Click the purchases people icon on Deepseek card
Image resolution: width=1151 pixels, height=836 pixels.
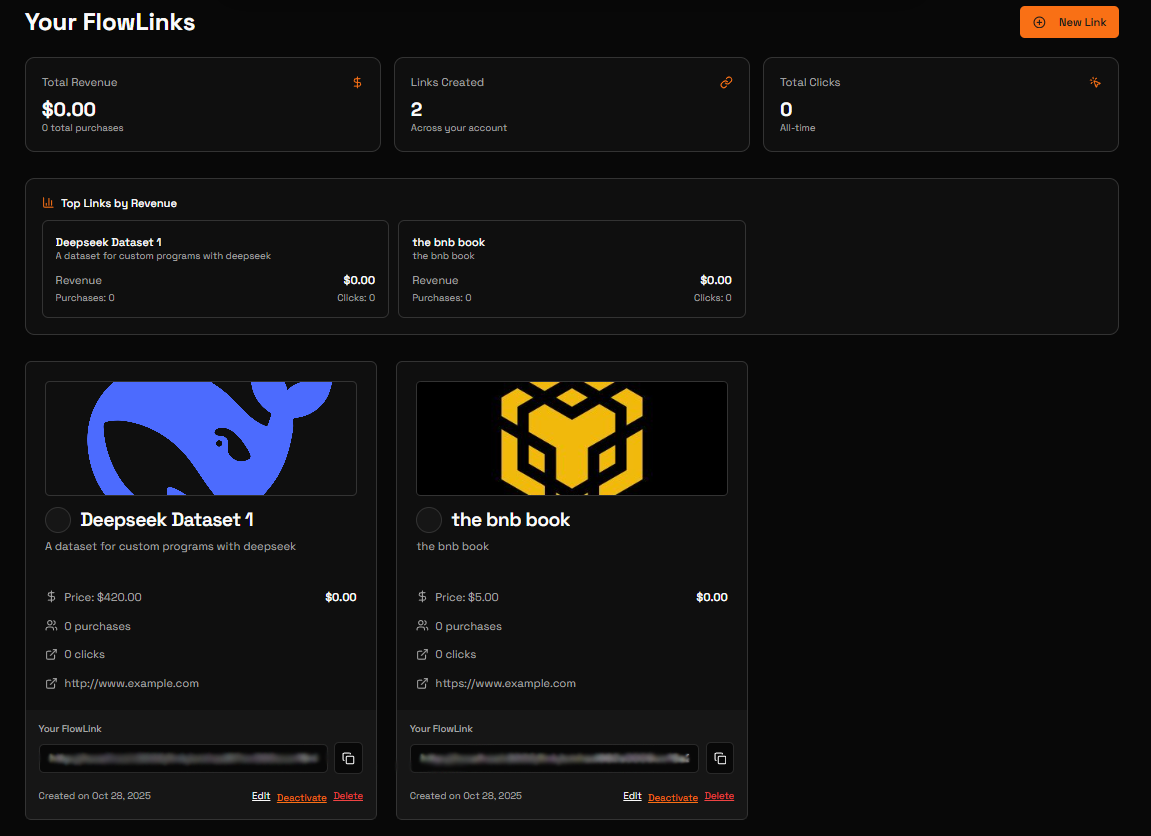(51, 626)
